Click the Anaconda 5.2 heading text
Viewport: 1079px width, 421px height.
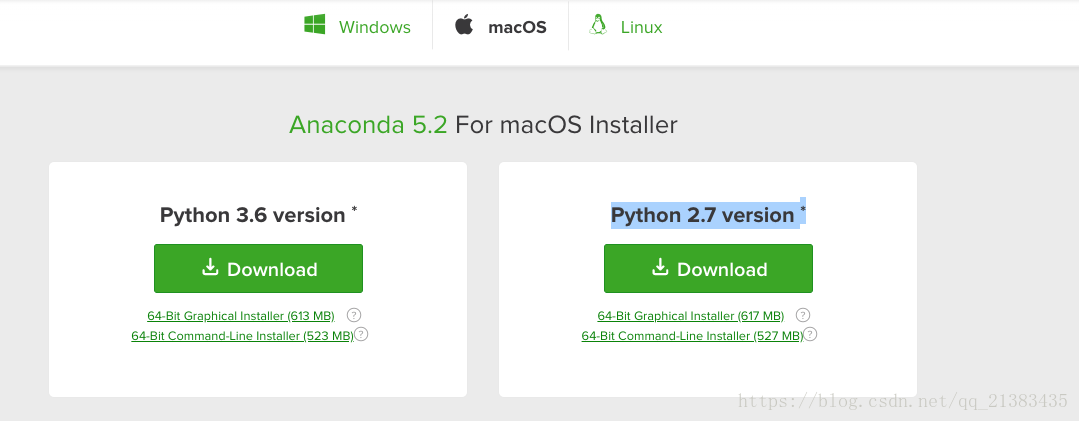(368, 125)
